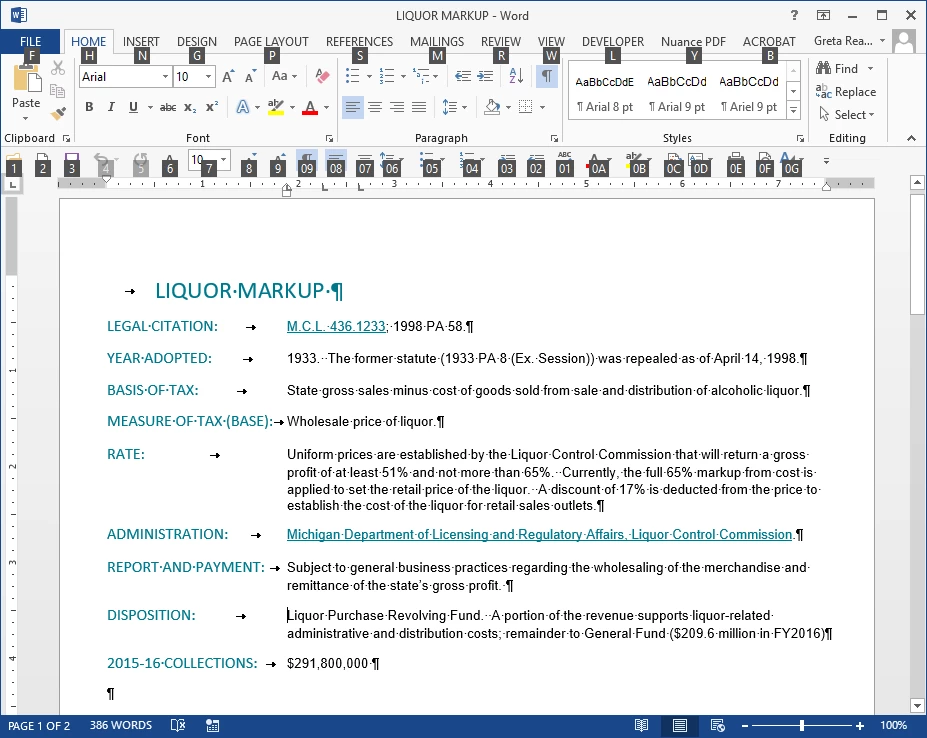Image resolution: width=927 pixels, height=738 pixels.
Task: Click the tab selector at ruler corner
Action: (x=13, y=184)
